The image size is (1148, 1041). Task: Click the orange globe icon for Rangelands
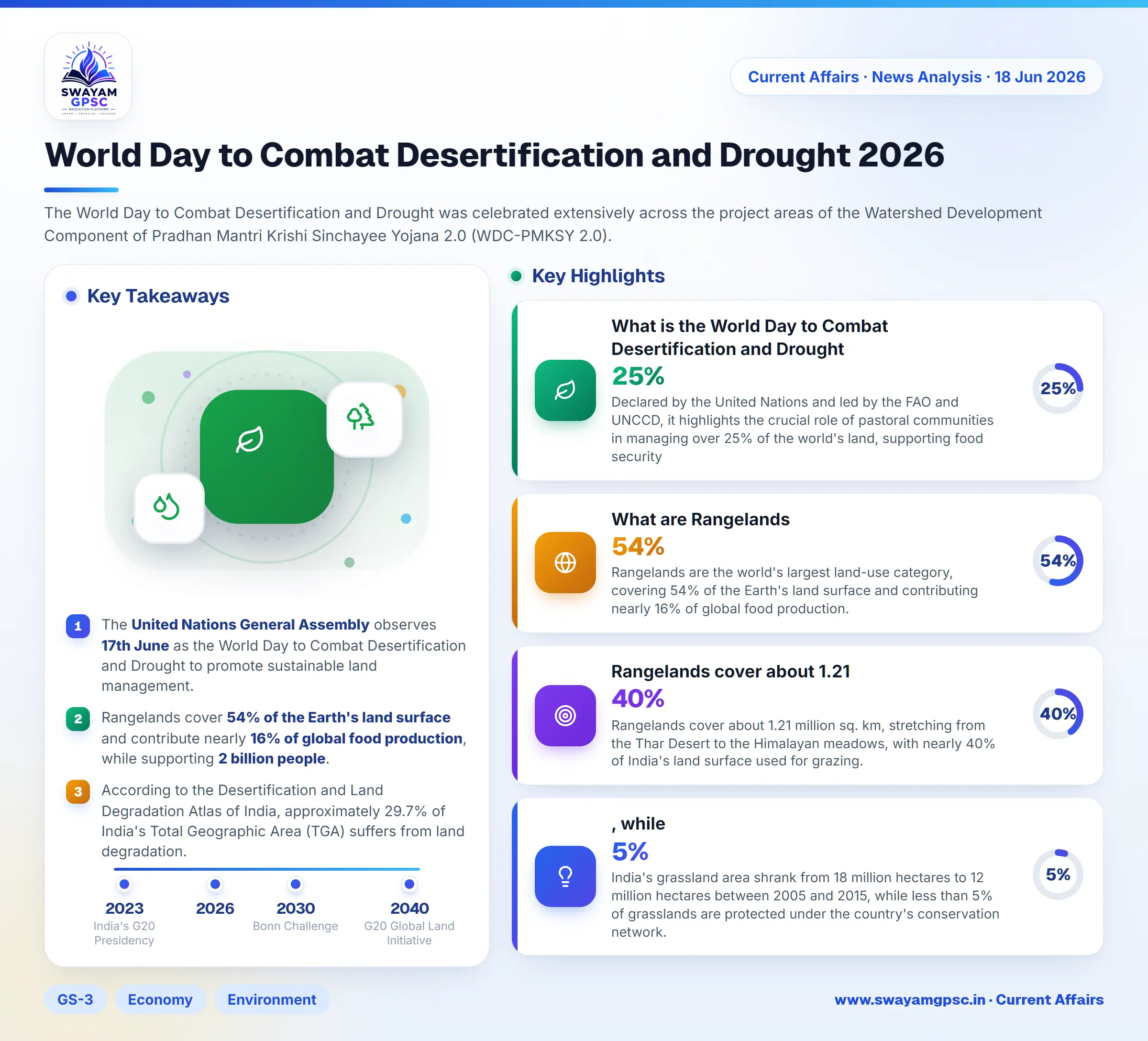coord(565,563)
